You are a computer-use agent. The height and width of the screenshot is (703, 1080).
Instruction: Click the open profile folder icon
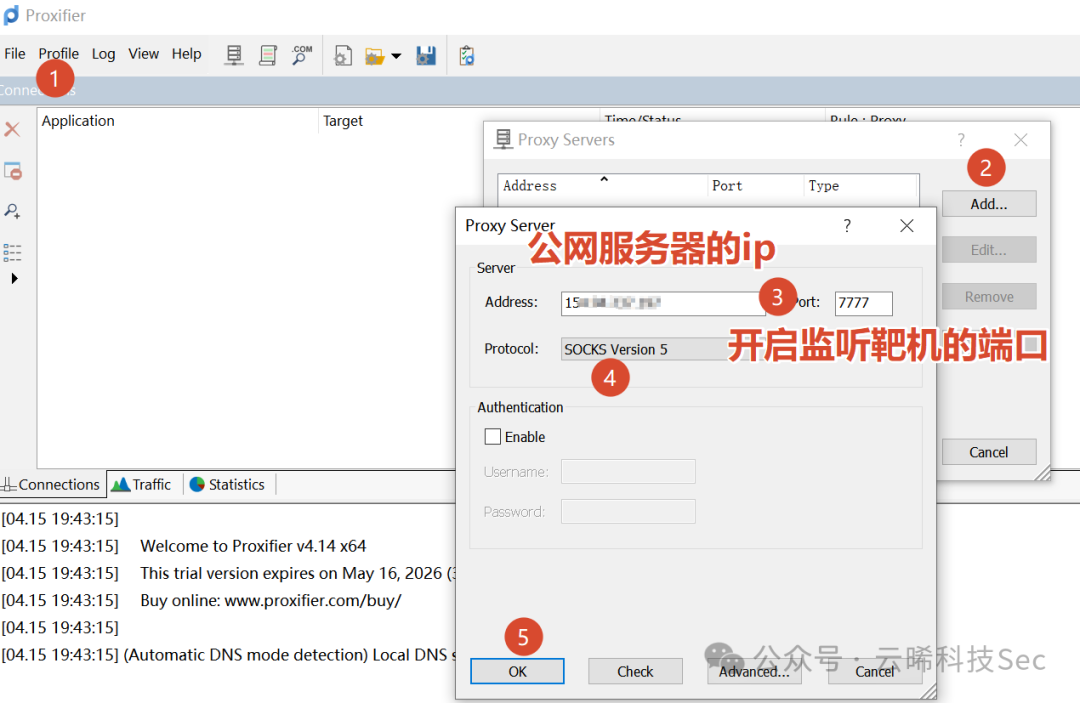pyautogui.click(x=375, y=56)
